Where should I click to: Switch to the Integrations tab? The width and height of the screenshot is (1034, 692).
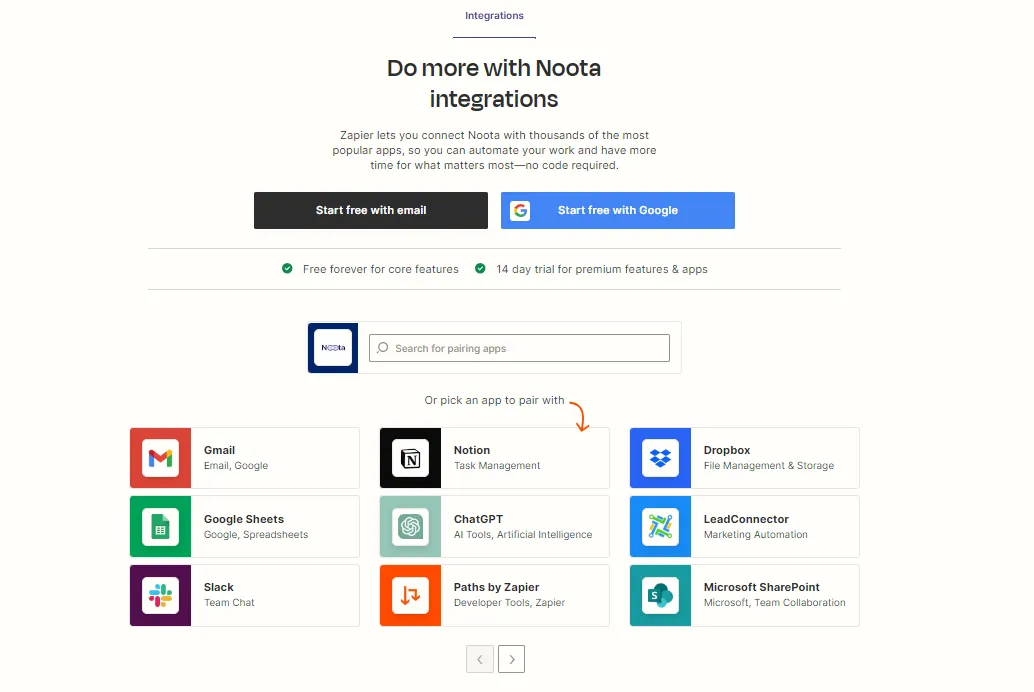[494, 16]
